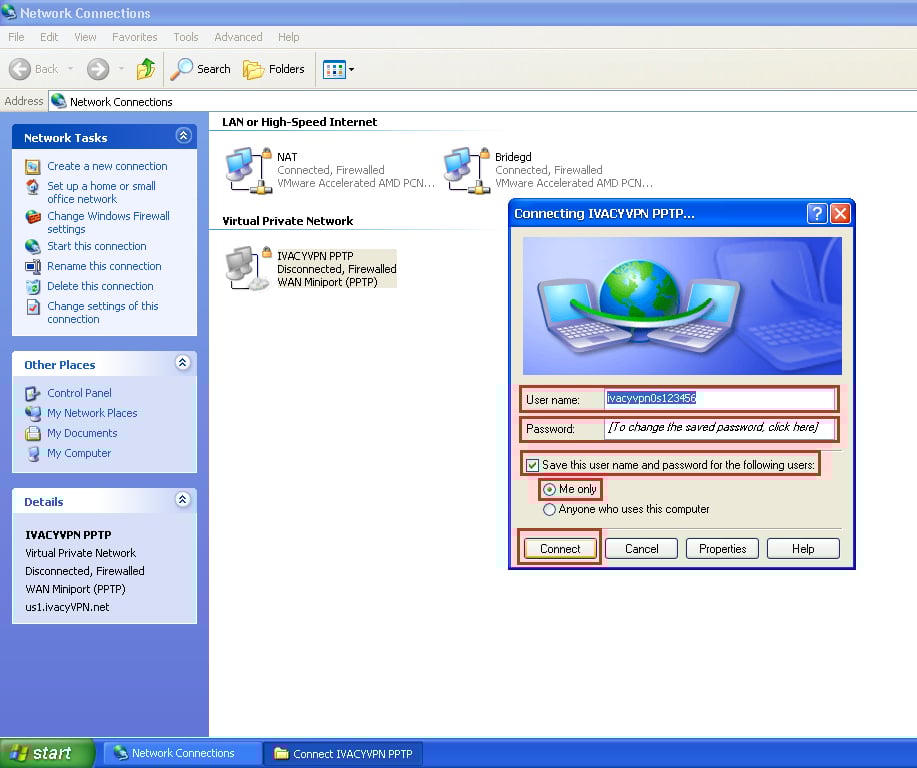Click the Network Connections address bar icon
The width and height of the screenshot is (917, 768).
58,101
